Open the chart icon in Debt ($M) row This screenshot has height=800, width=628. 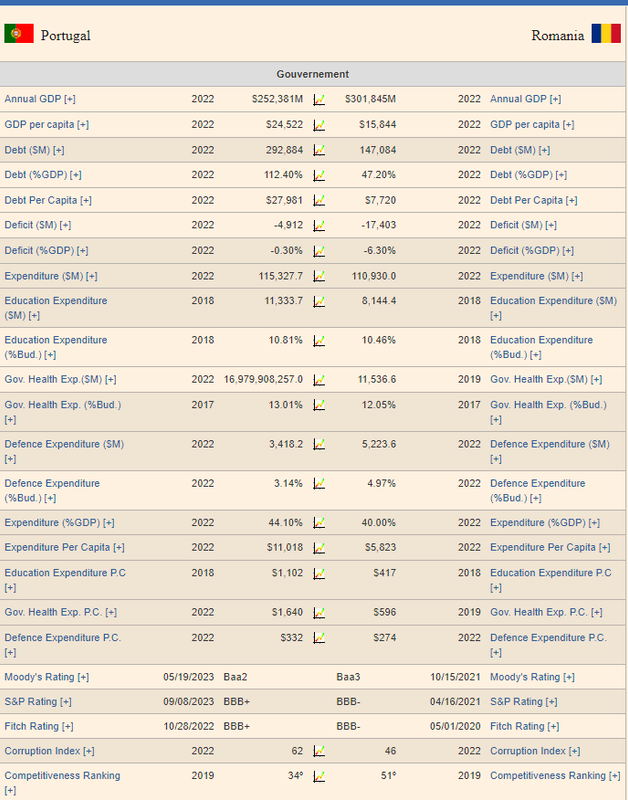(x=319, y=150)
